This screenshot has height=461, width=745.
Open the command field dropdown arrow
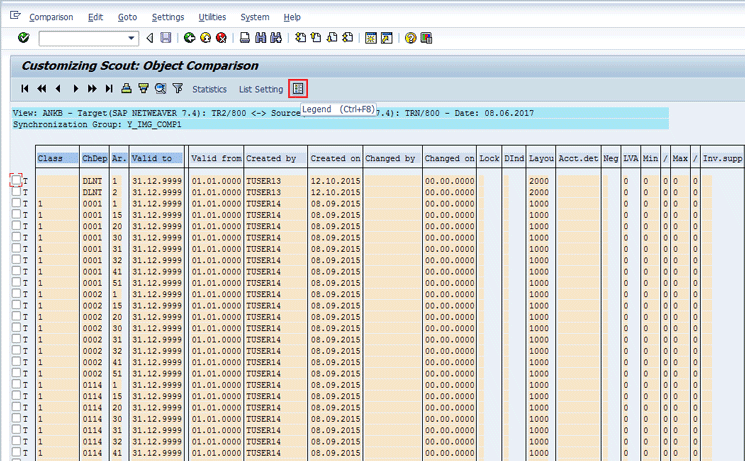pyautogui.click(x=132, y=38)
